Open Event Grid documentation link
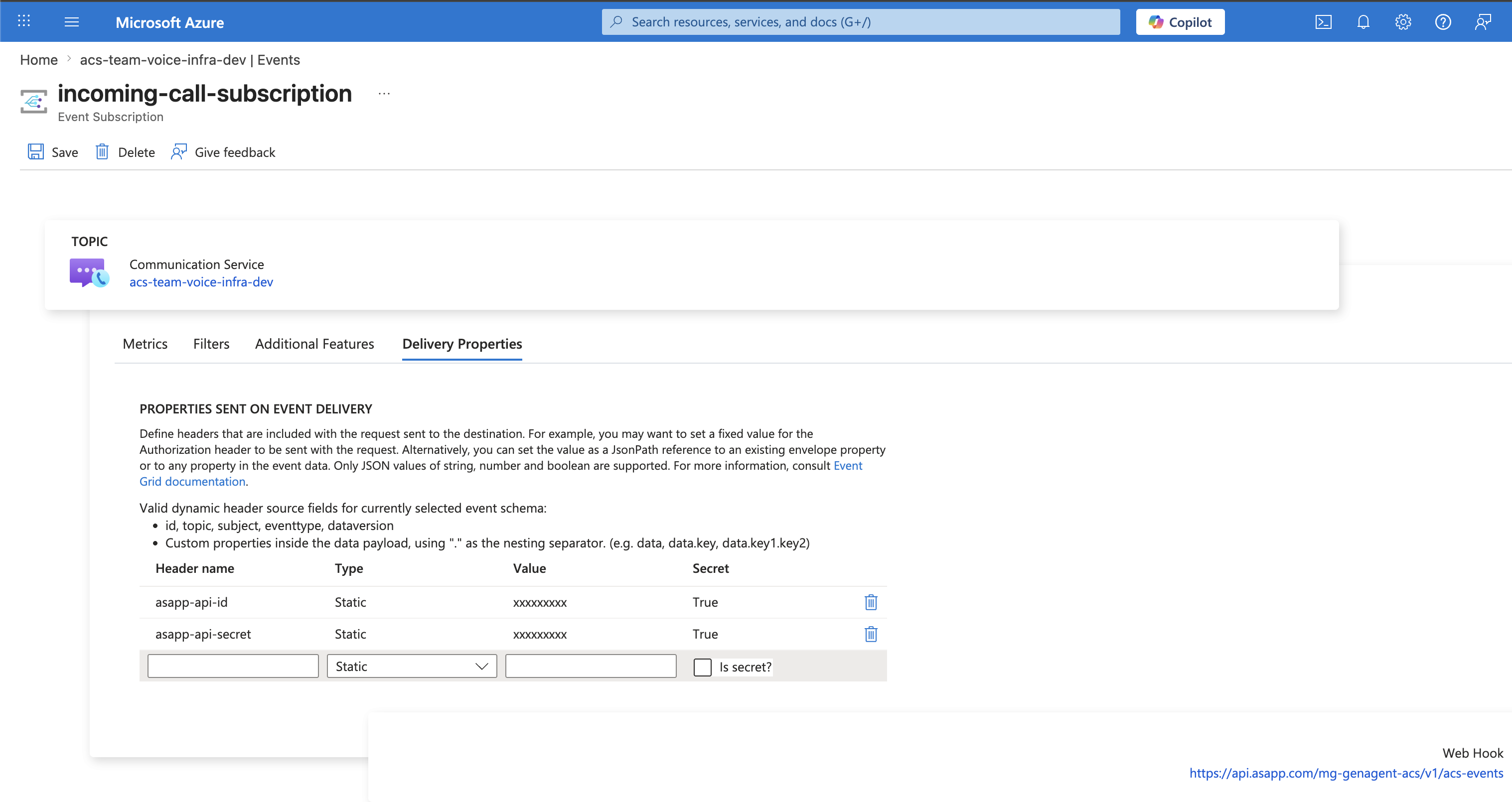Image resolution: width=1512 pixels, height=802 pixels. pos(192,482)
